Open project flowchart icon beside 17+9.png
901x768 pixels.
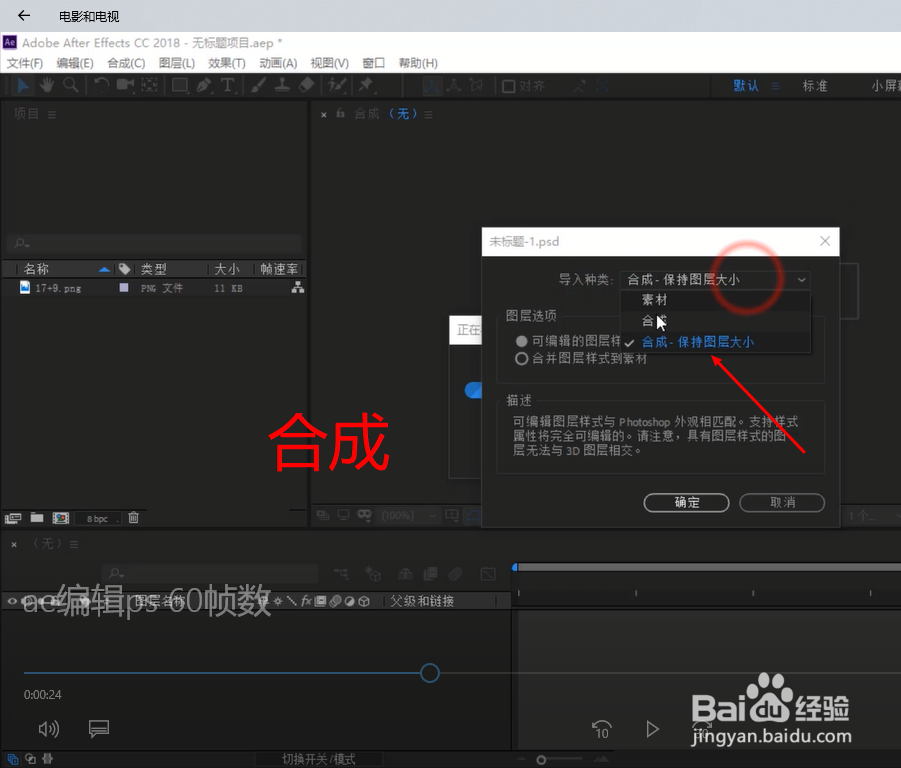298,288
